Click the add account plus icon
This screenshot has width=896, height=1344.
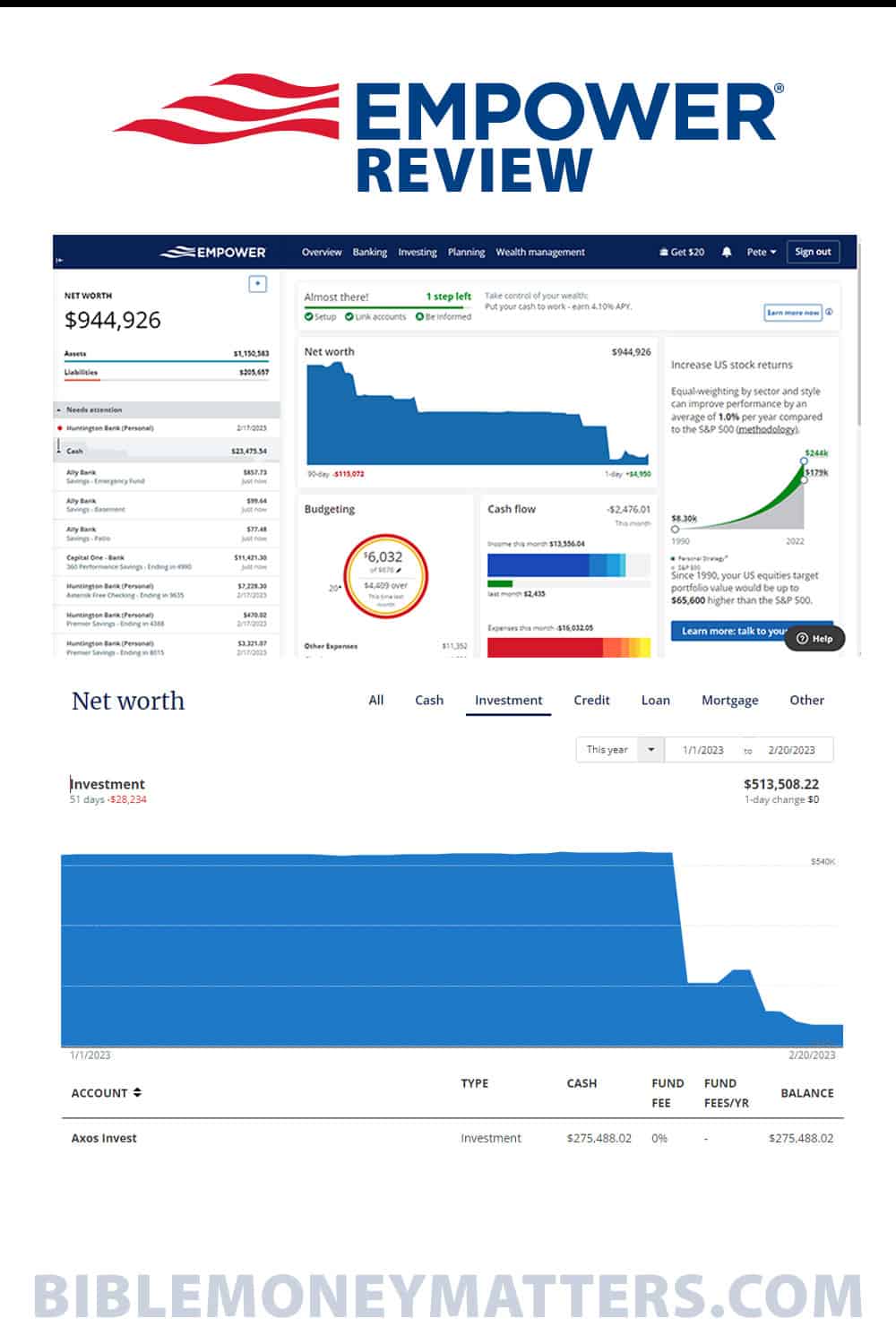tap(257, 284)
